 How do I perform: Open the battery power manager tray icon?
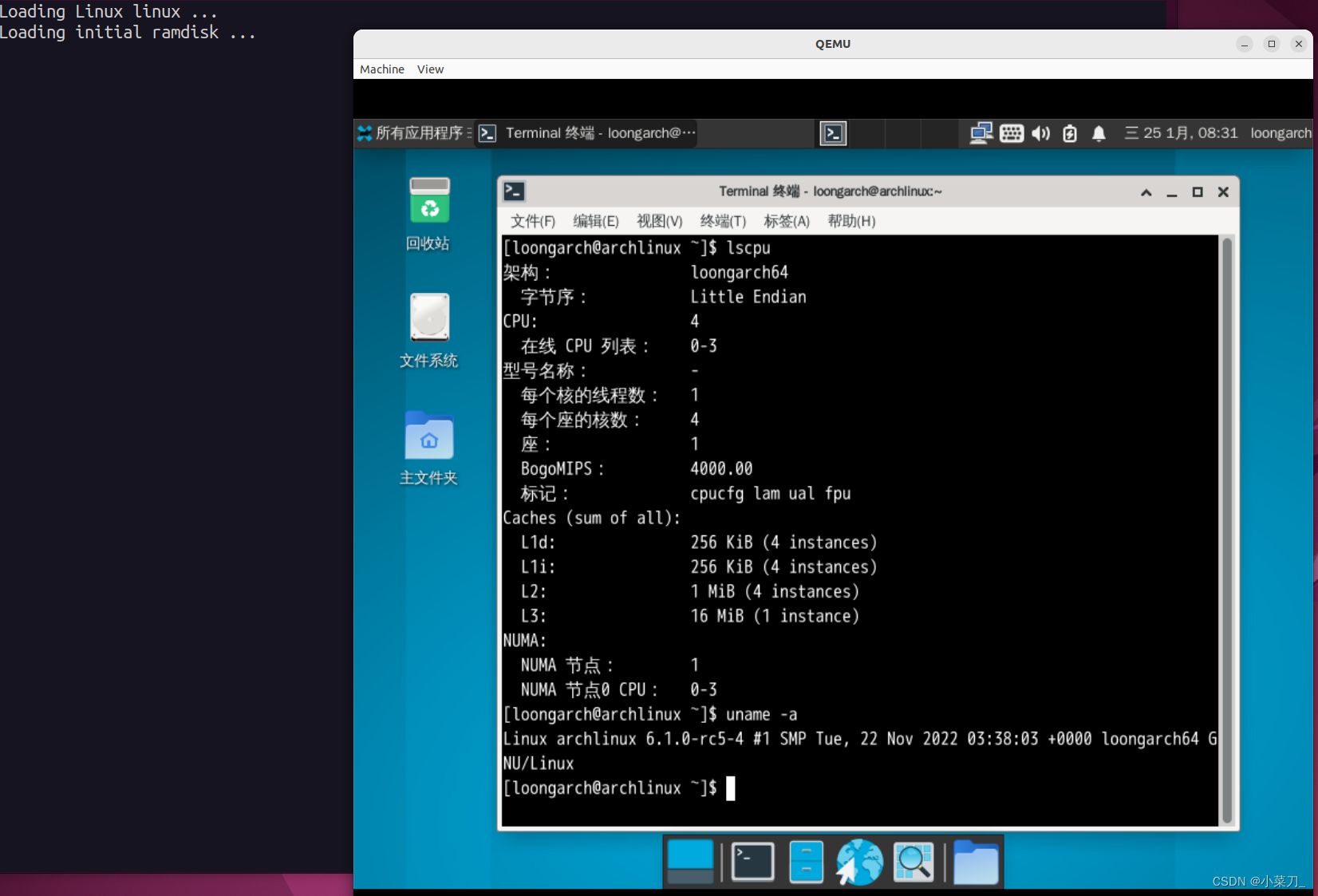[1070, 133]
